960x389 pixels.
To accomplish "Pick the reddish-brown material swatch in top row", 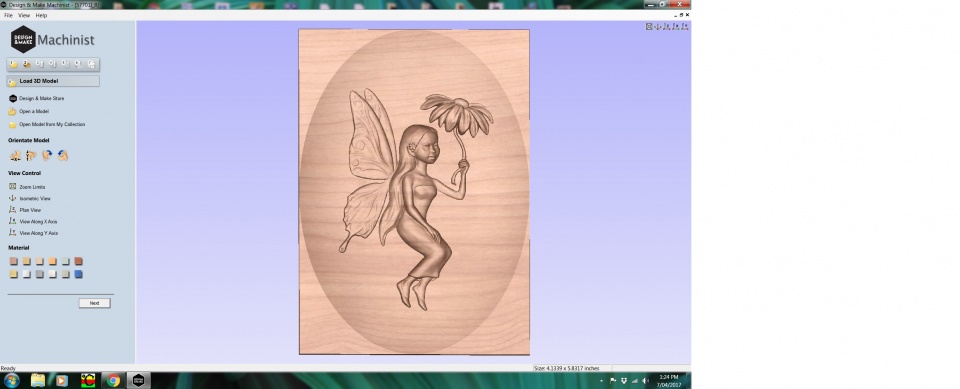I will click(x=78, y=261).
